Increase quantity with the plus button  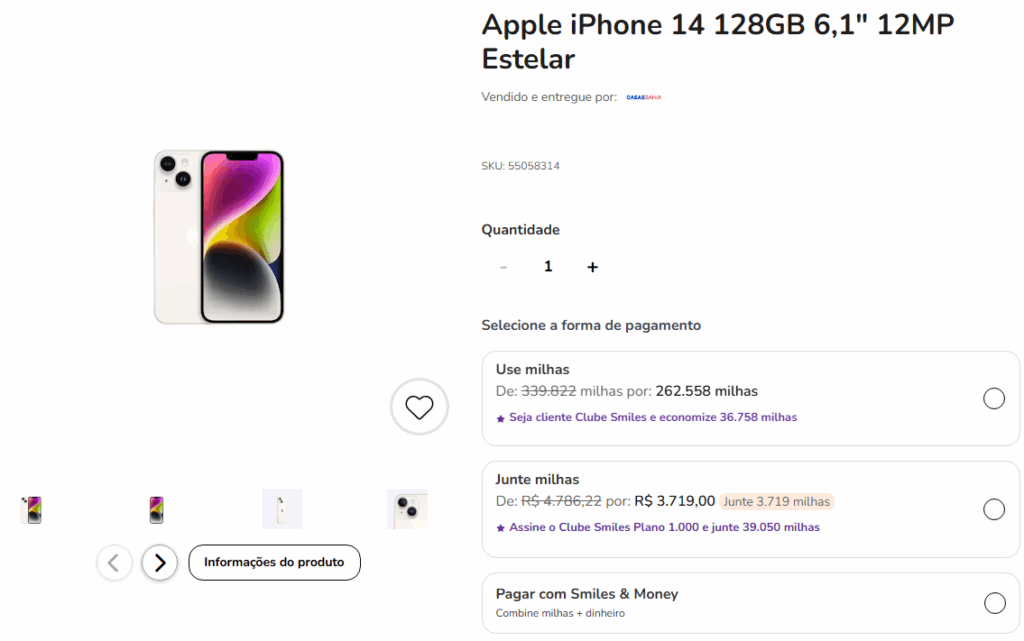592,267
